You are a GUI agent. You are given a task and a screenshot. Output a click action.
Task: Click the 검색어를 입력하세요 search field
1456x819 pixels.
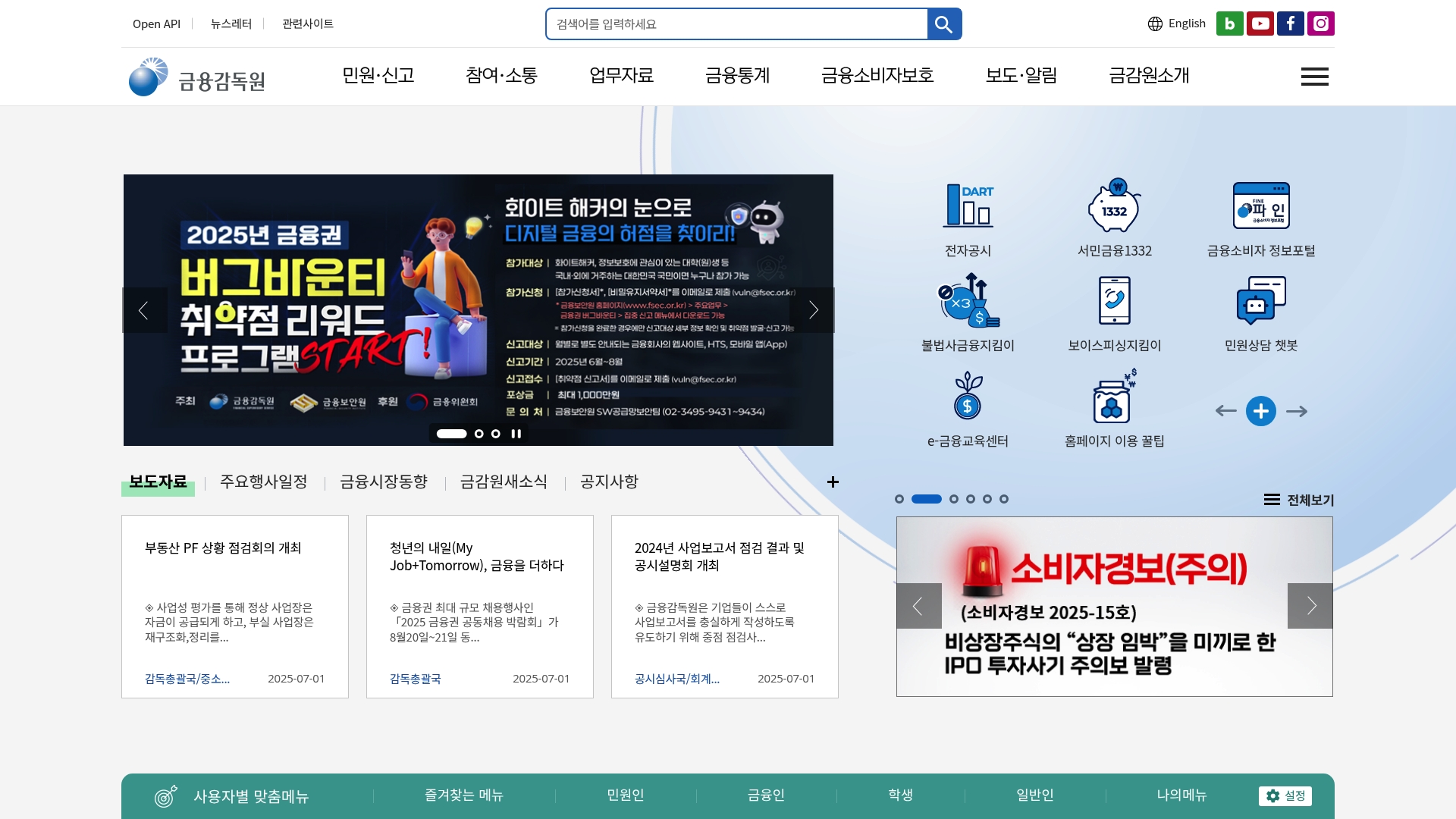736,24
